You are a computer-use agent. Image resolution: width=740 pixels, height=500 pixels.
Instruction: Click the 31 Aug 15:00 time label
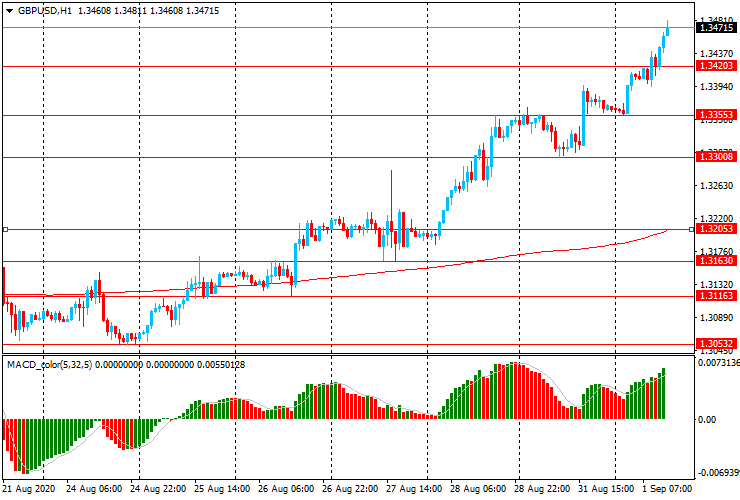tap(606, 488)
